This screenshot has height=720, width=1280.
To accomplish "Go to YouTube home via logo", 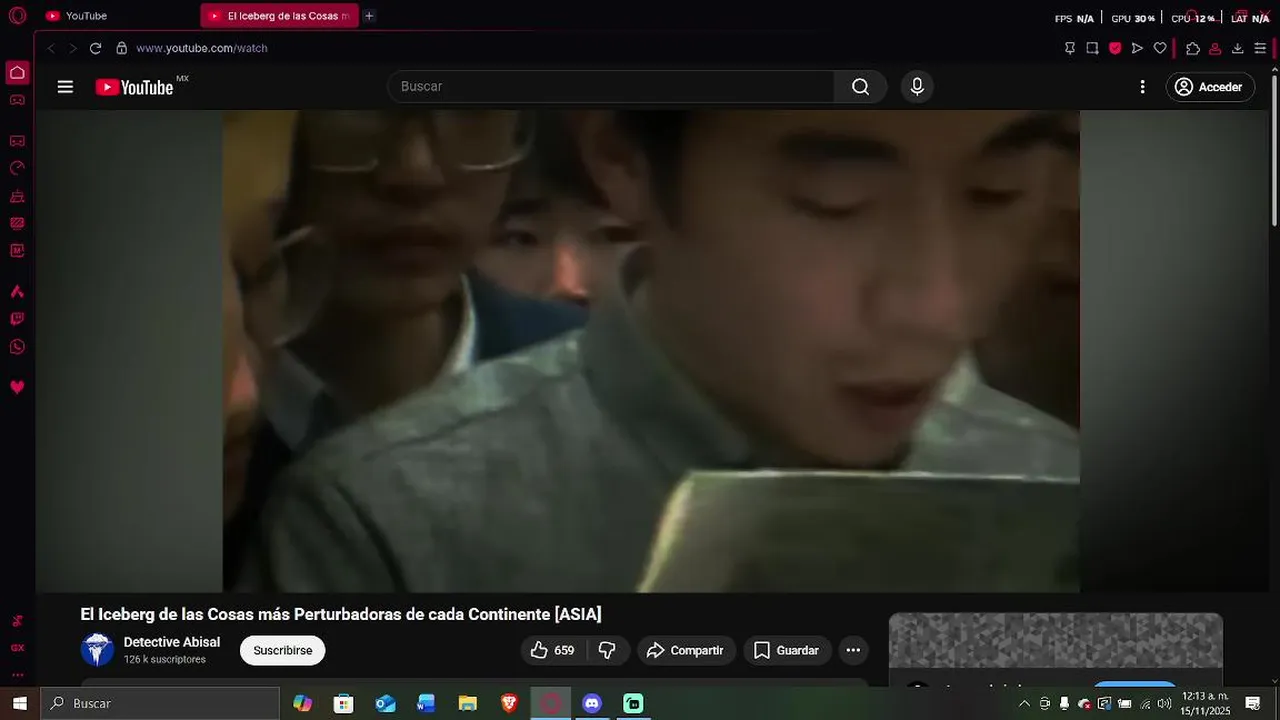I will tap(134, 87).
